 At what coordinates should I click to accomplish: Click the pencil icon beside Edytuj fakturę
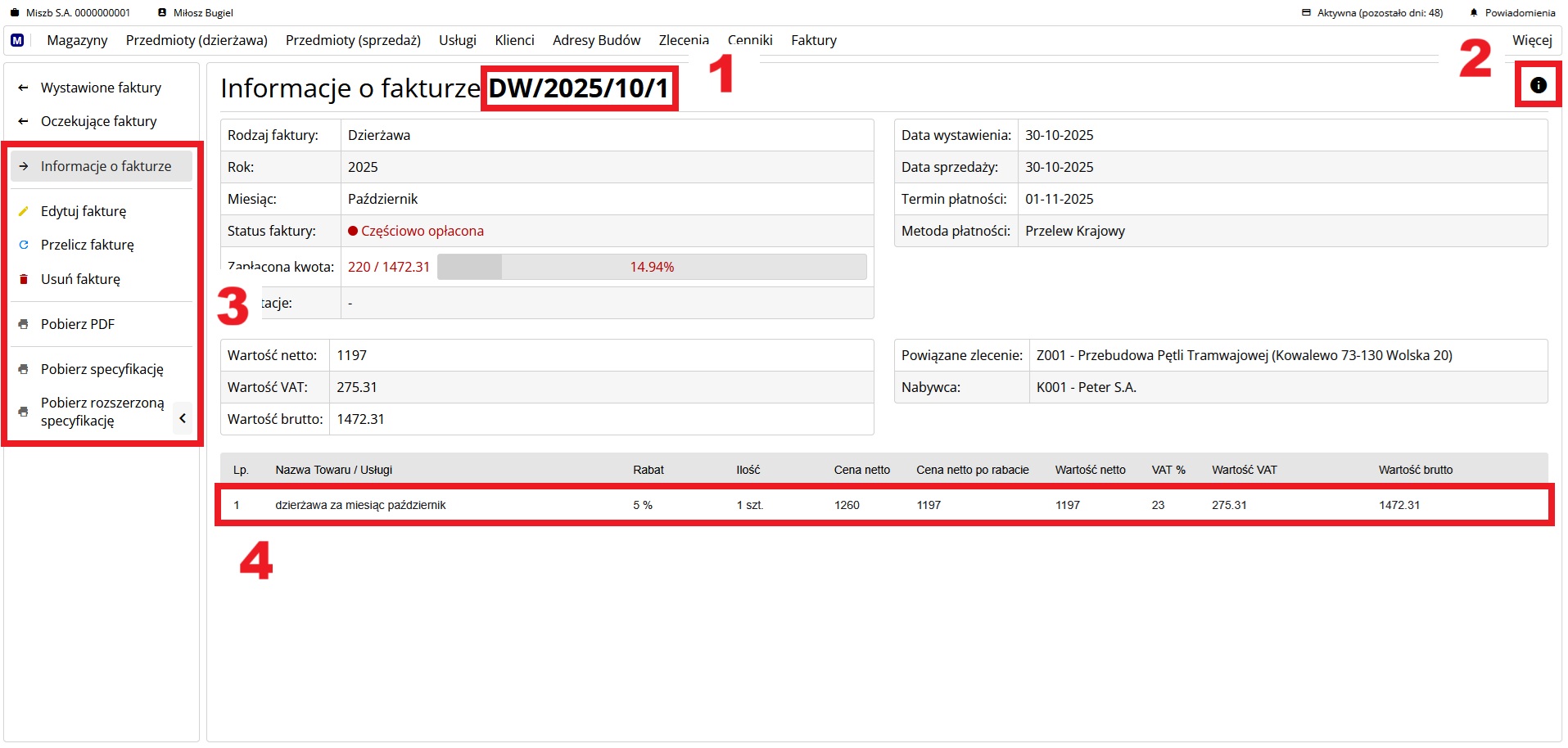click(24, 211)
